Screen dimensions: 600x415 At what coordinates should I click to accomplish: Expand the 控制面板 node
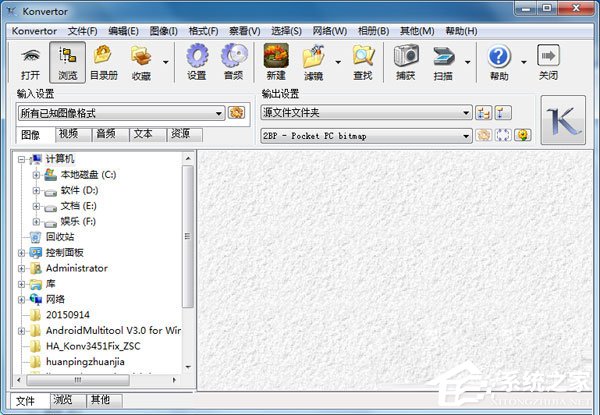click(x=21, y=253)
